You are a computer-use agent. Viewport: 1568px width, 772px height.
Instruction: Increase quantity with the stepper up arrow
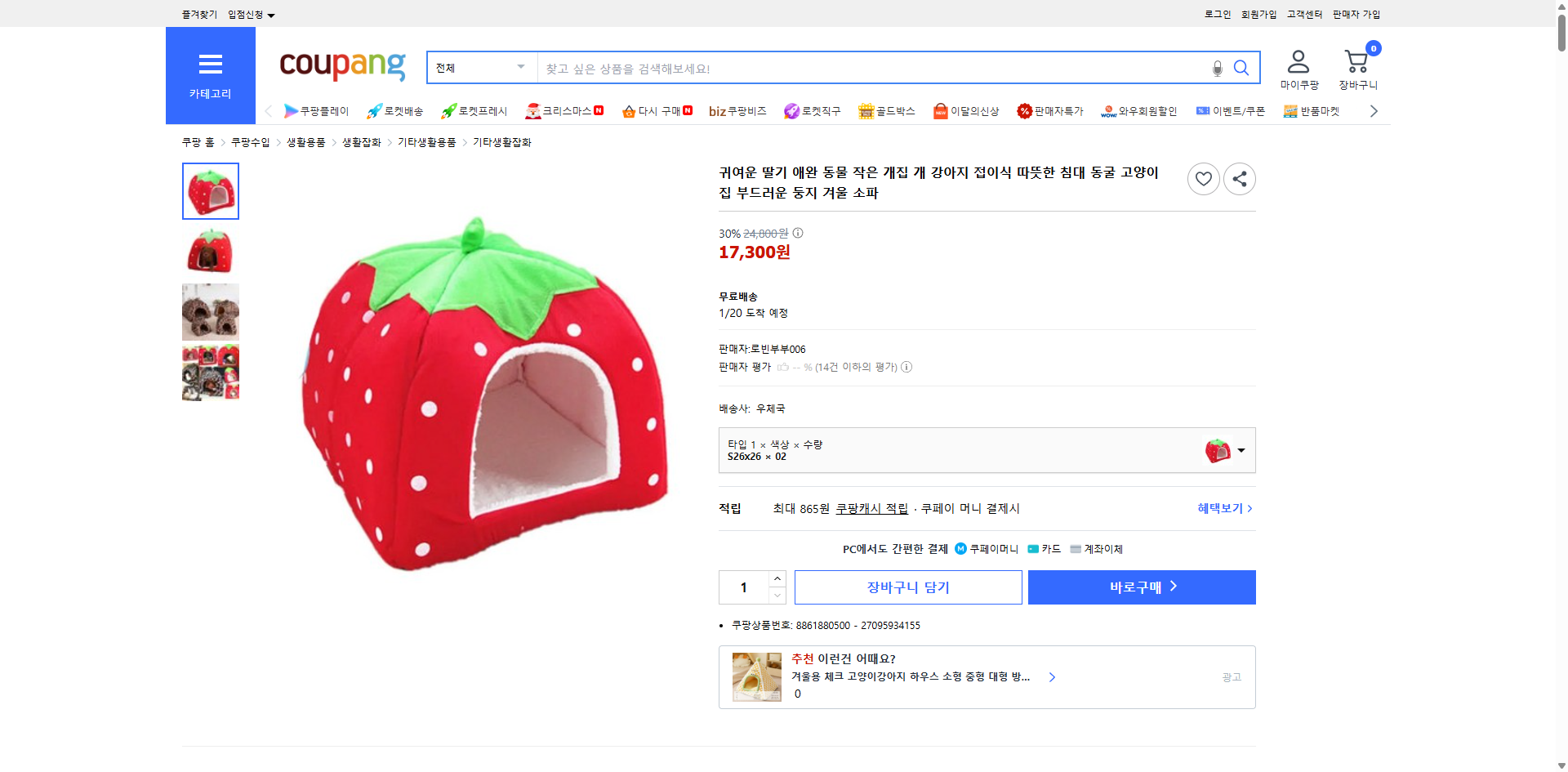[776, 578]
